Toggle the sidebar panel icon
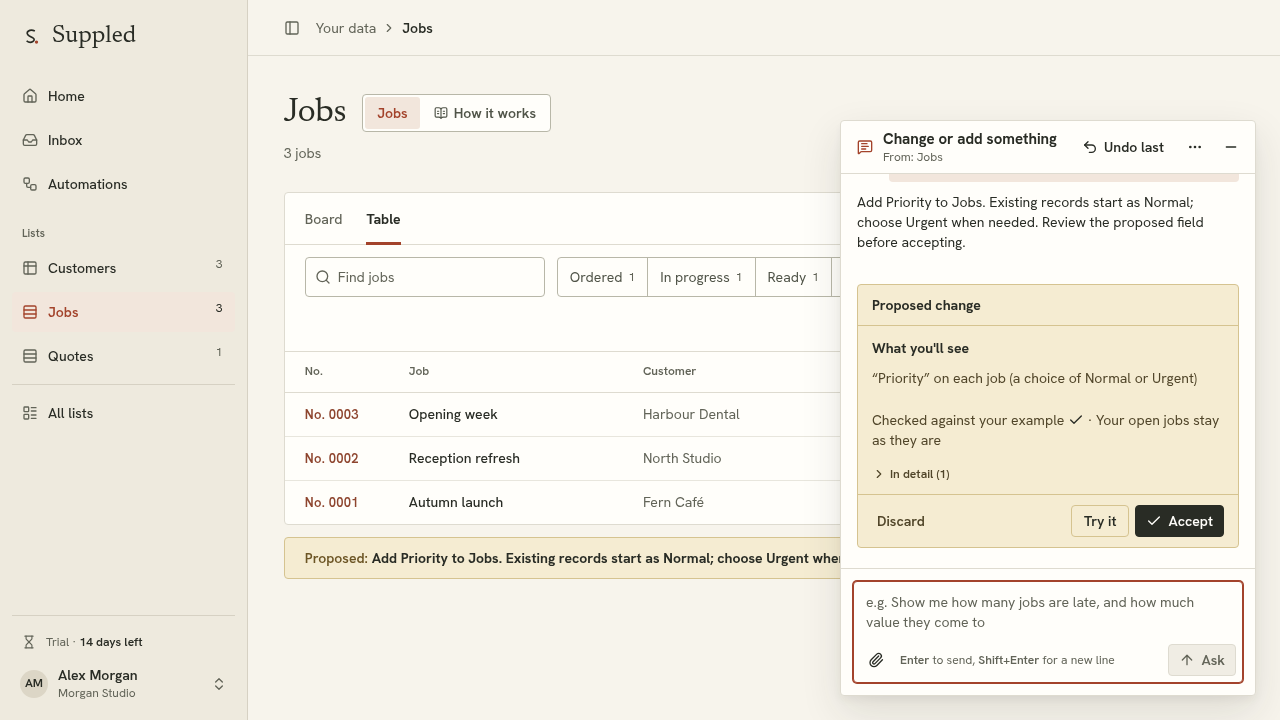Screen dimensions: 1280x720 coord(292,28)
